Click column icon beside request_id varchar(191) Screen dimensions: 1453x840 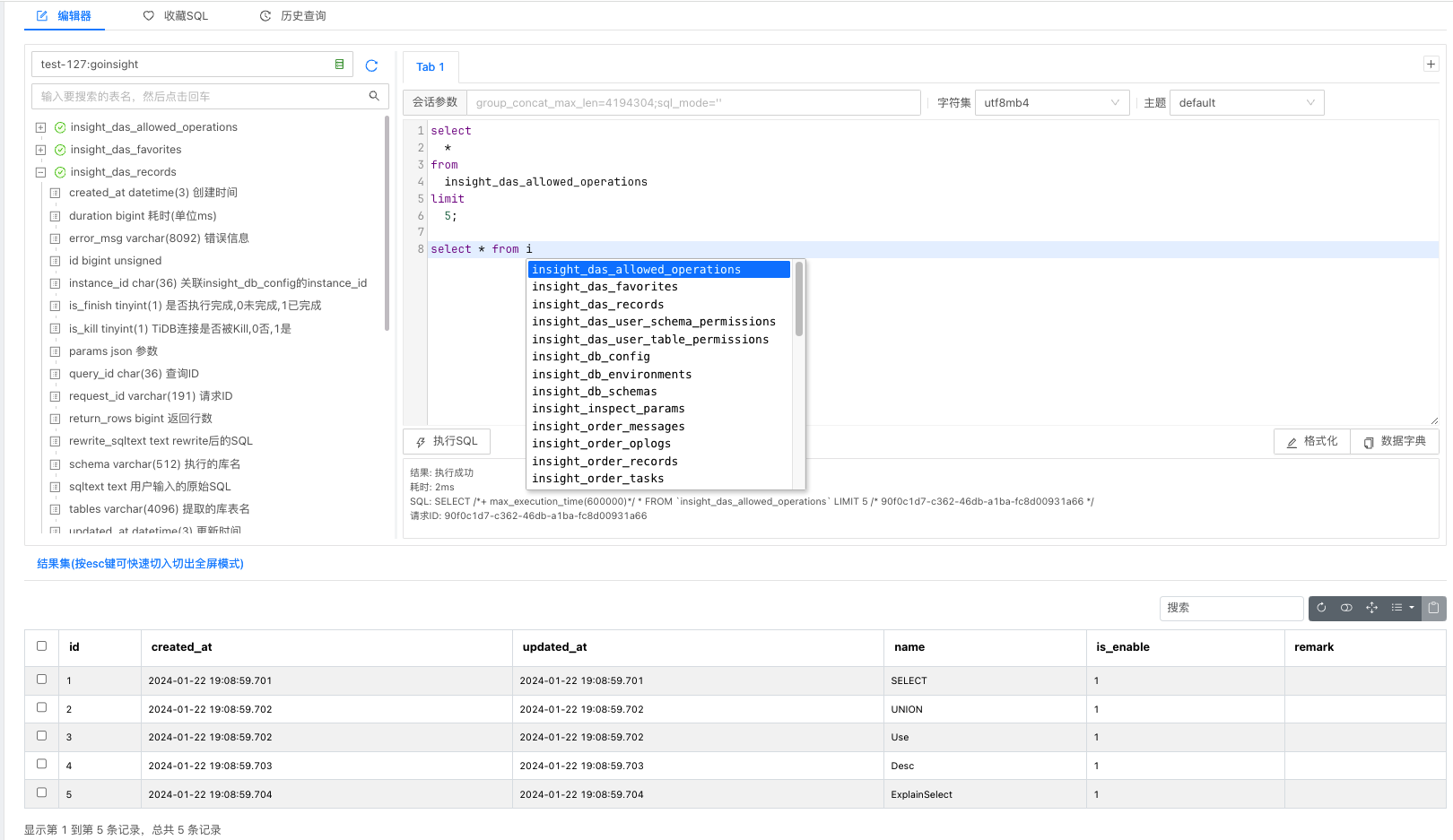55,396
